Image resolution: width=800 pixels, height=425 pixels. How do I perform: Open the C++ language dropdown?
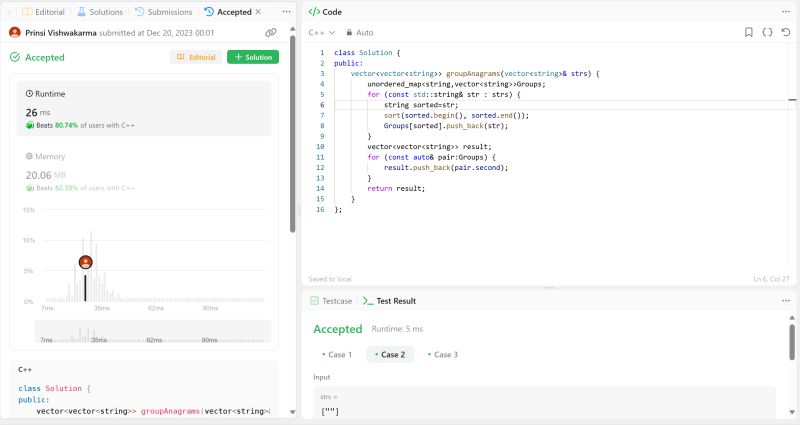pos(321,33)
